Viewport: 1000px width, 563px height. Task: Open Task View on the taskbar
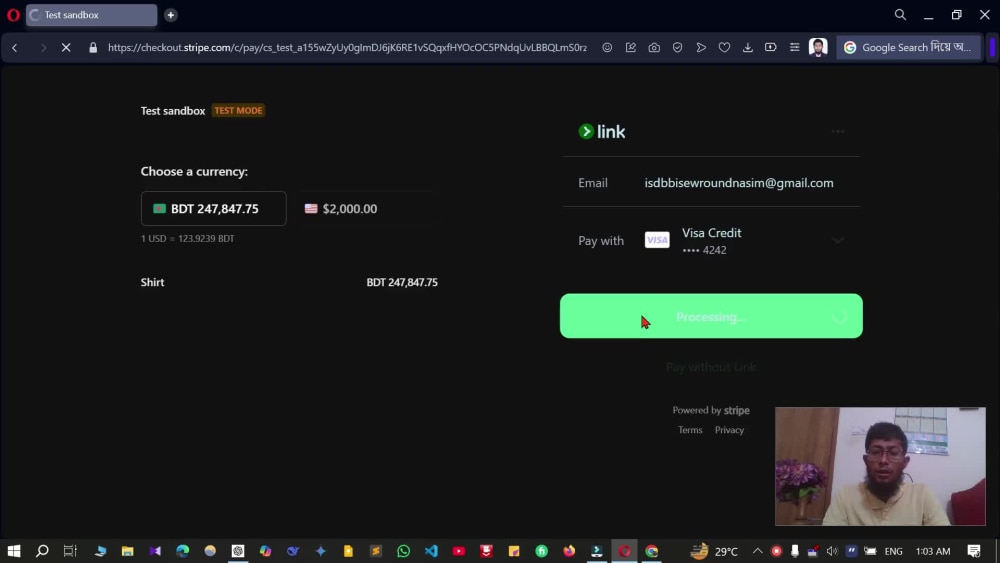click(x=70, y=551)
